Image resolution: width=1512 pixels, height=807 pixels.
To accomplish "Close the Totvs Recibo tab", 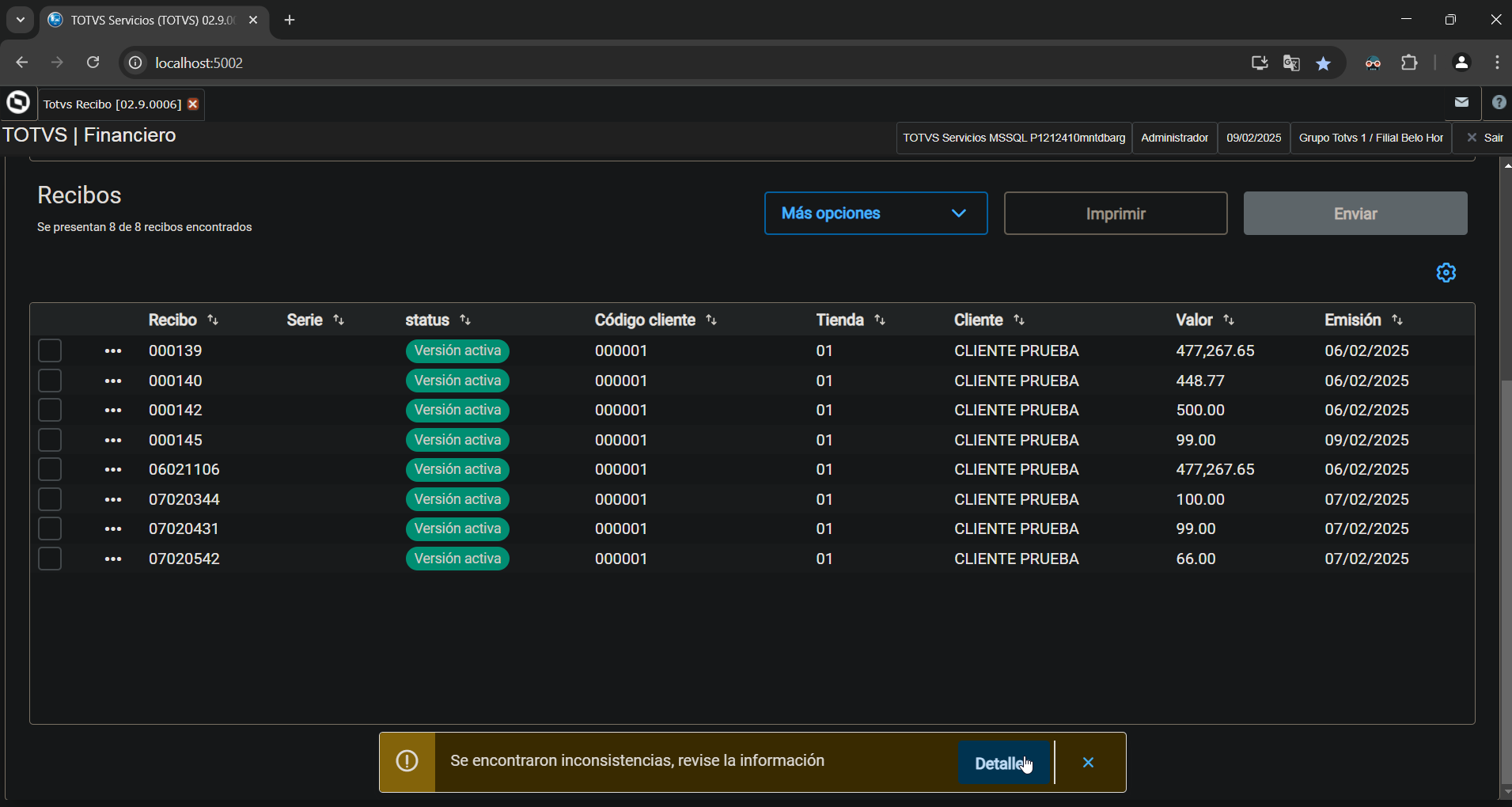I will pos(193,104).
